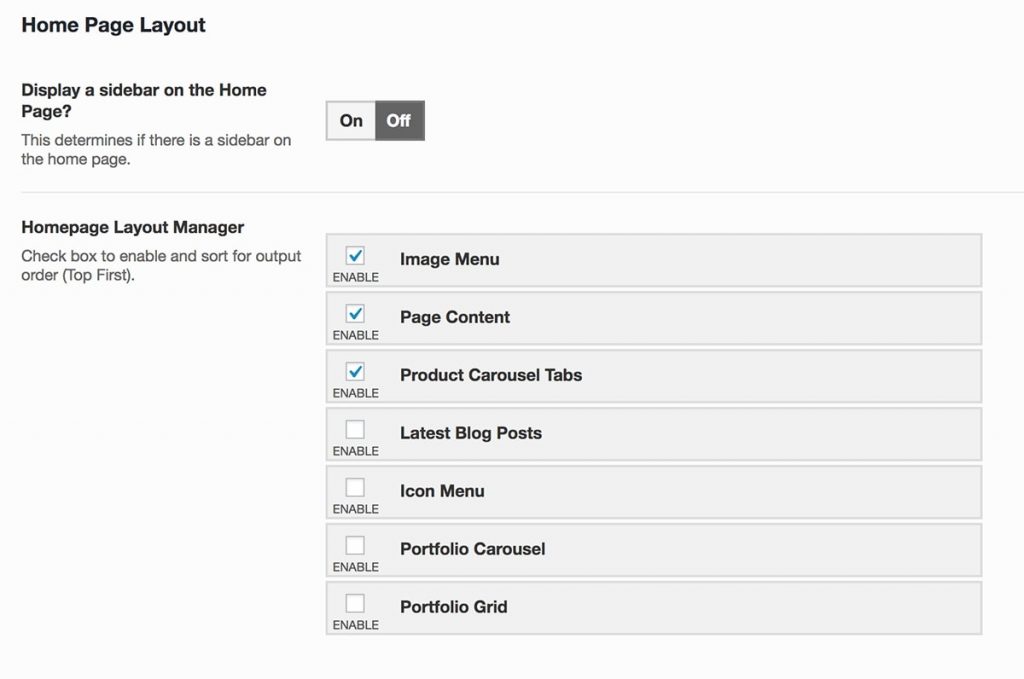Enable the Icon Menu checkbox
This screenshot has height=679, width=1024.
[x=355, y=487]
